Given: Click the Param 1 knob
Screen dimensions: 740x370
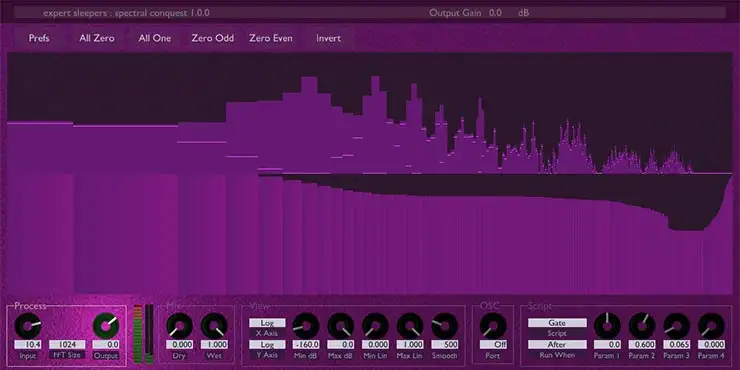Looking at the screenshot, I should tap(607, 326).
